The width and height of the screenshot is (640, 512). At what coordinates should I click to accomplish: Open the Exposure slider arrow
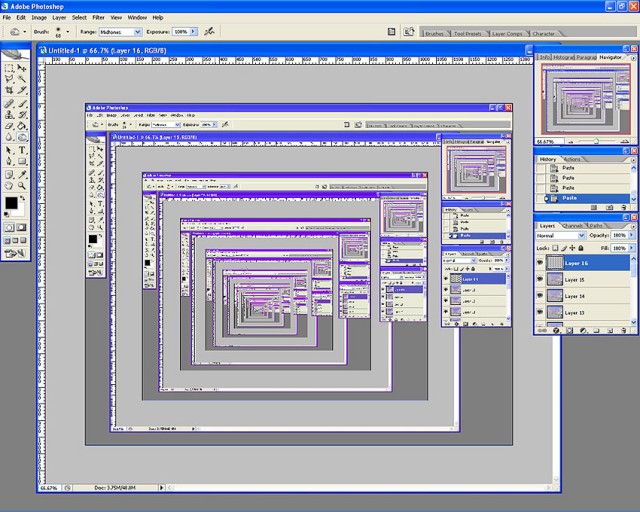tap(193, 31)
